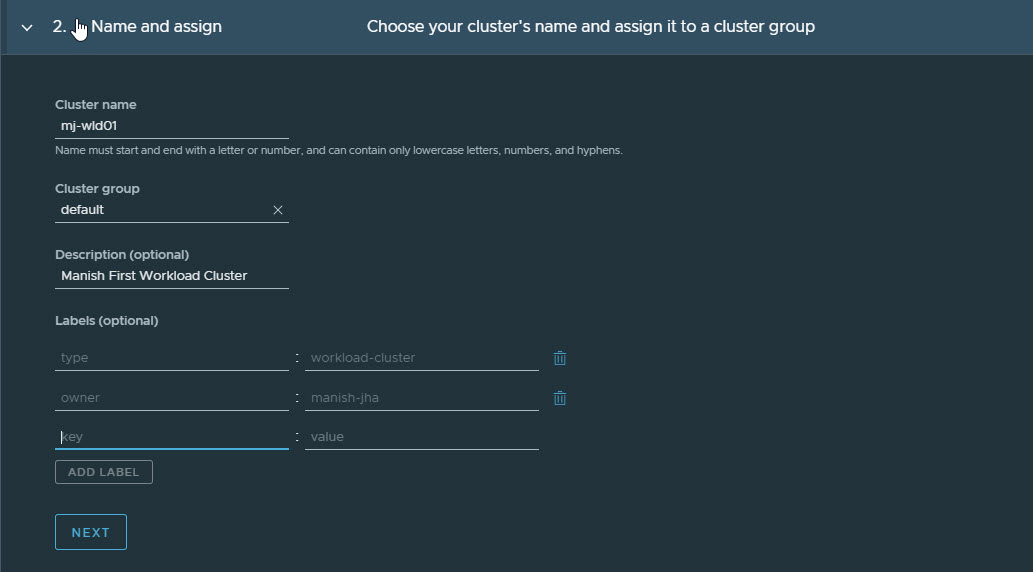
Task: Collapse the Name and assign section chevron
Action: click(27, 27)
